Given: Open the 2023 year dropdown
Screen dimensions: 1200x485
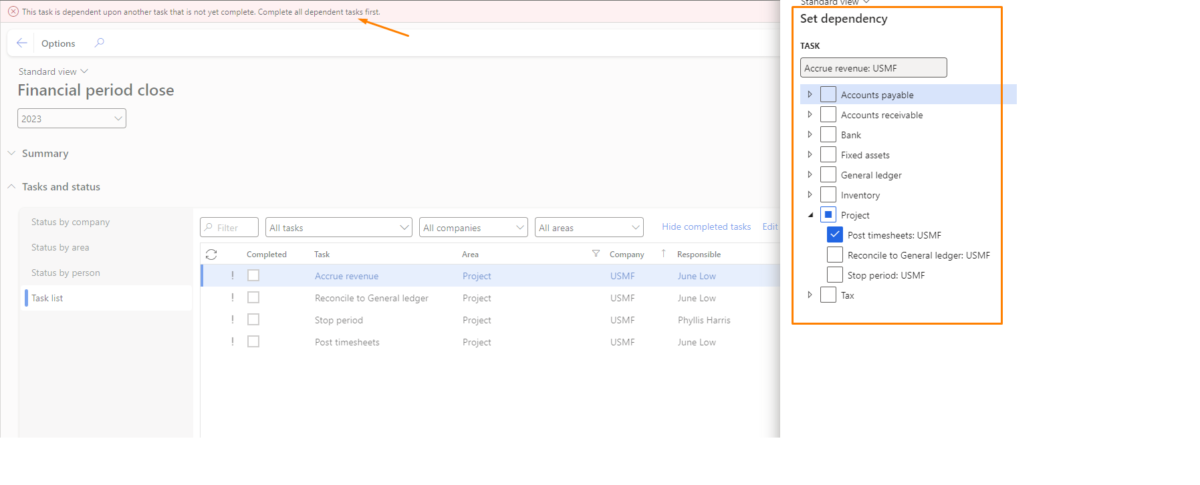Looking at the screenshot, I should coord(72,119).
